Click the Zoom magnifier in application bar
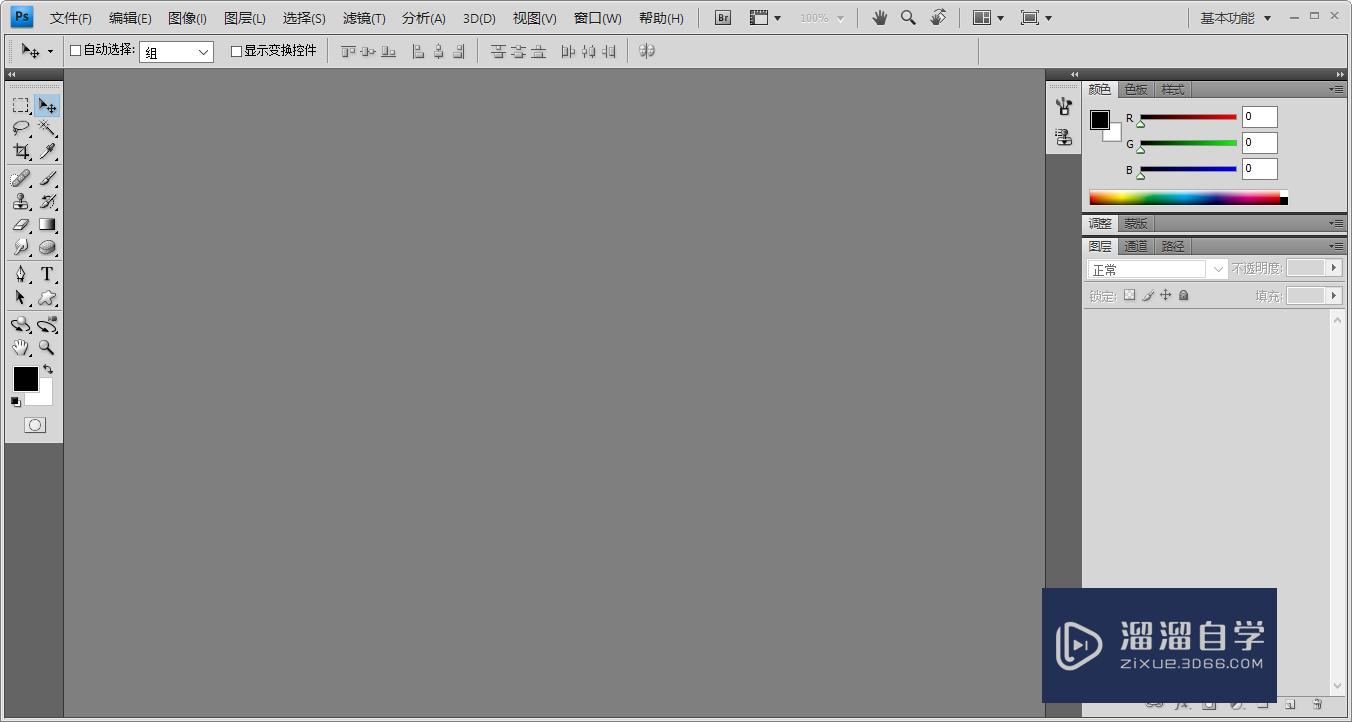Screen dimensions: 1352x722 (x=908, y=17)
